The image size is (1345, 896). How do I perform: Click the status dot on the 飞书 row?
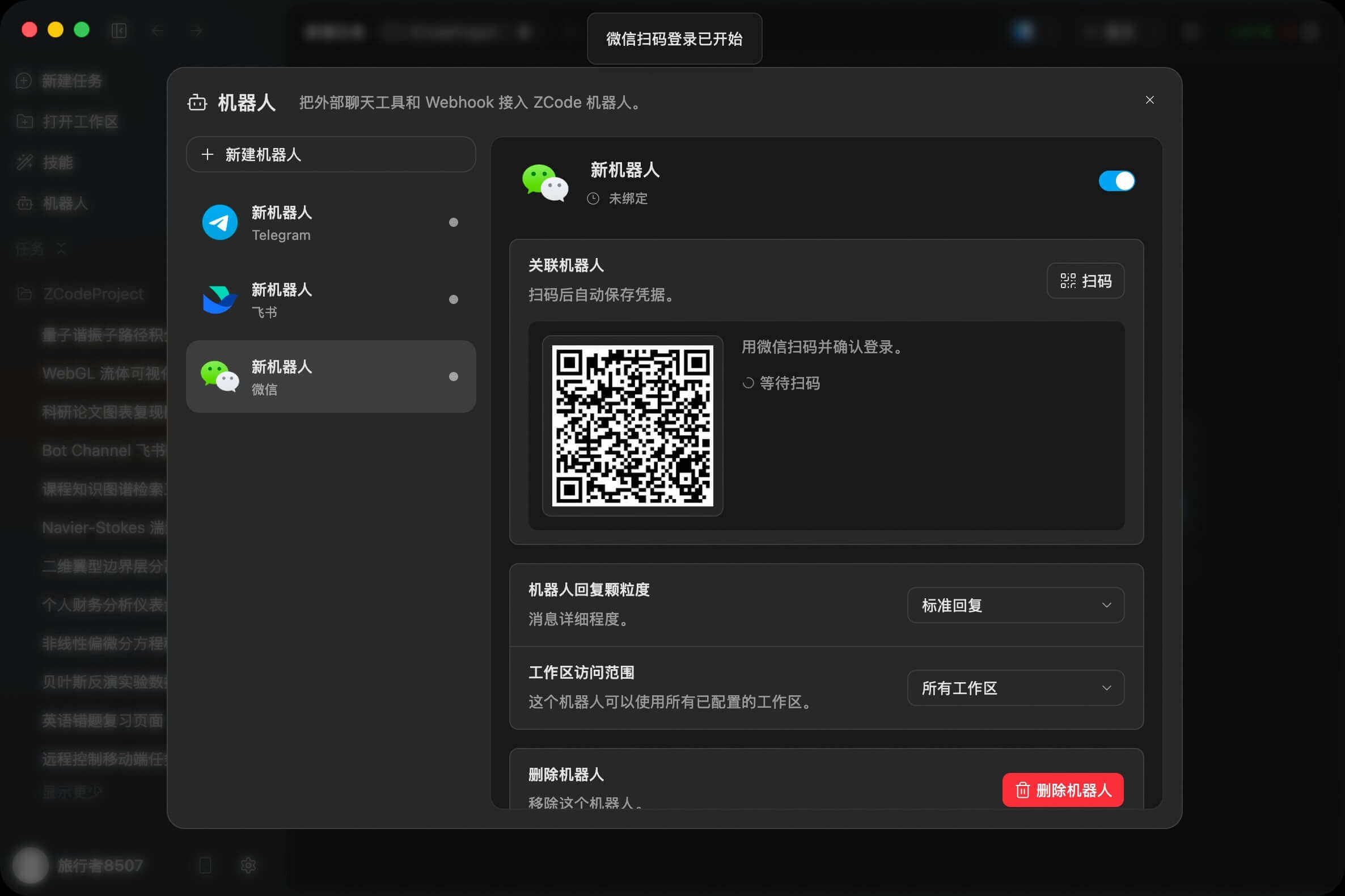[x=454, y=299]
